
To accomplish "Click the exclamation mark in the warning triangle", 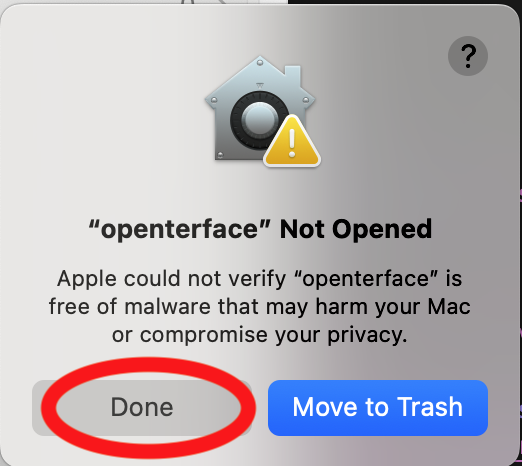I will [x=292, y=143].
